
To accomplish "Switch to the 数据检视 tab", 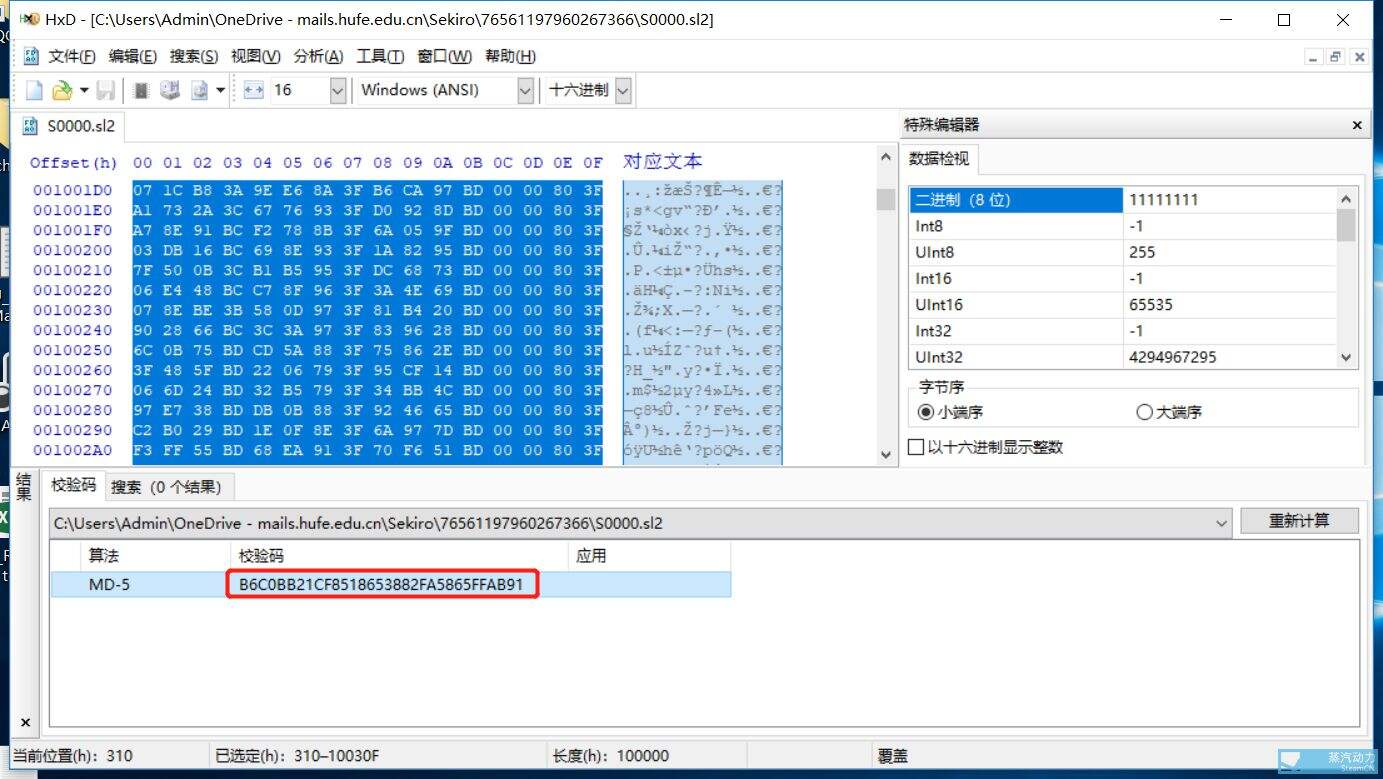I will coord(938,159).
